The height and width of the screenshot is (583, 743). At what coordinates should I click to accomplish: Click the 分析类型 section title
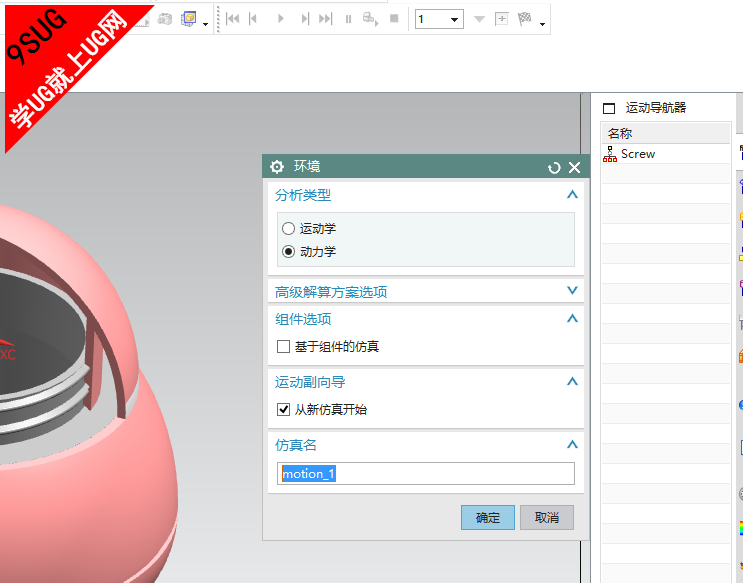pyautogui.click(x=303, y=195)
